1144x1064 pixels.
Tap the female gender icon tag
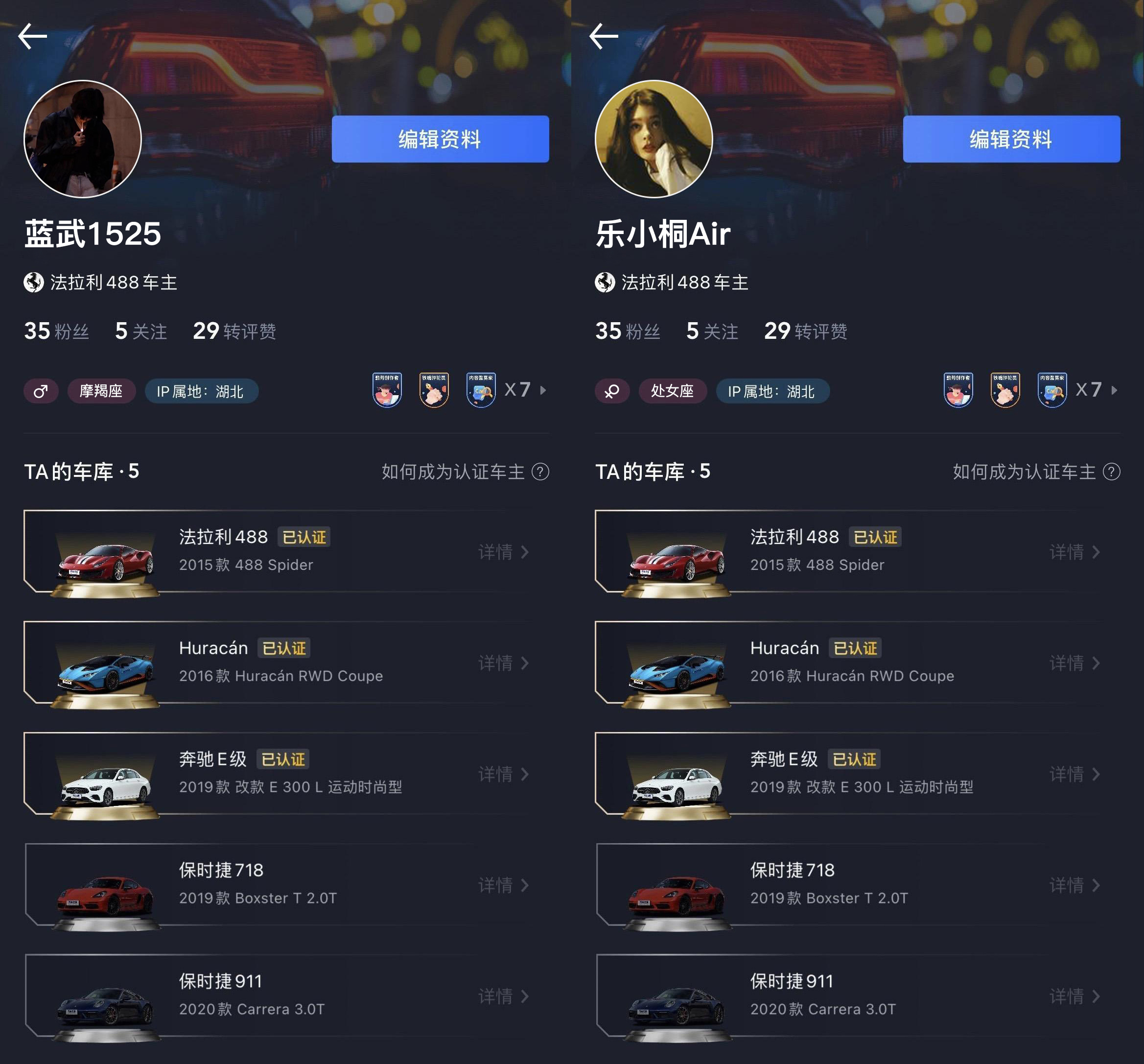(612, 392)
